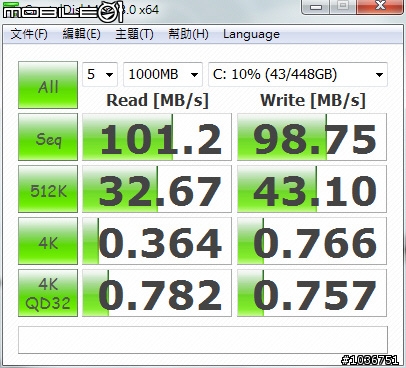406x368 pixels.
Task: Expand the drive selector showing C: 10%
Action: click(298, 74)
